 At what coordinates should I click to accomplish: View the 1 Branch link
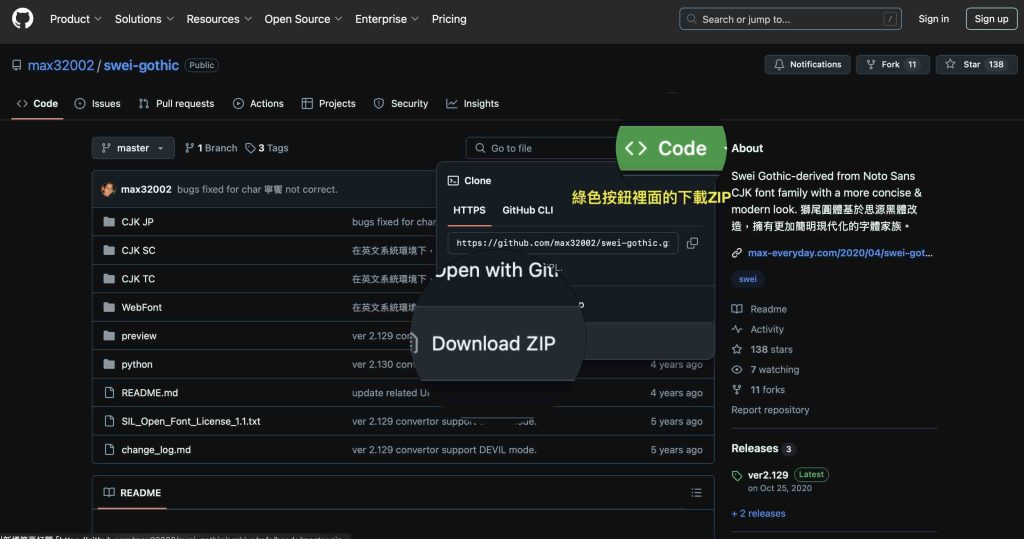pyautogui.click(x=211, y=148)
